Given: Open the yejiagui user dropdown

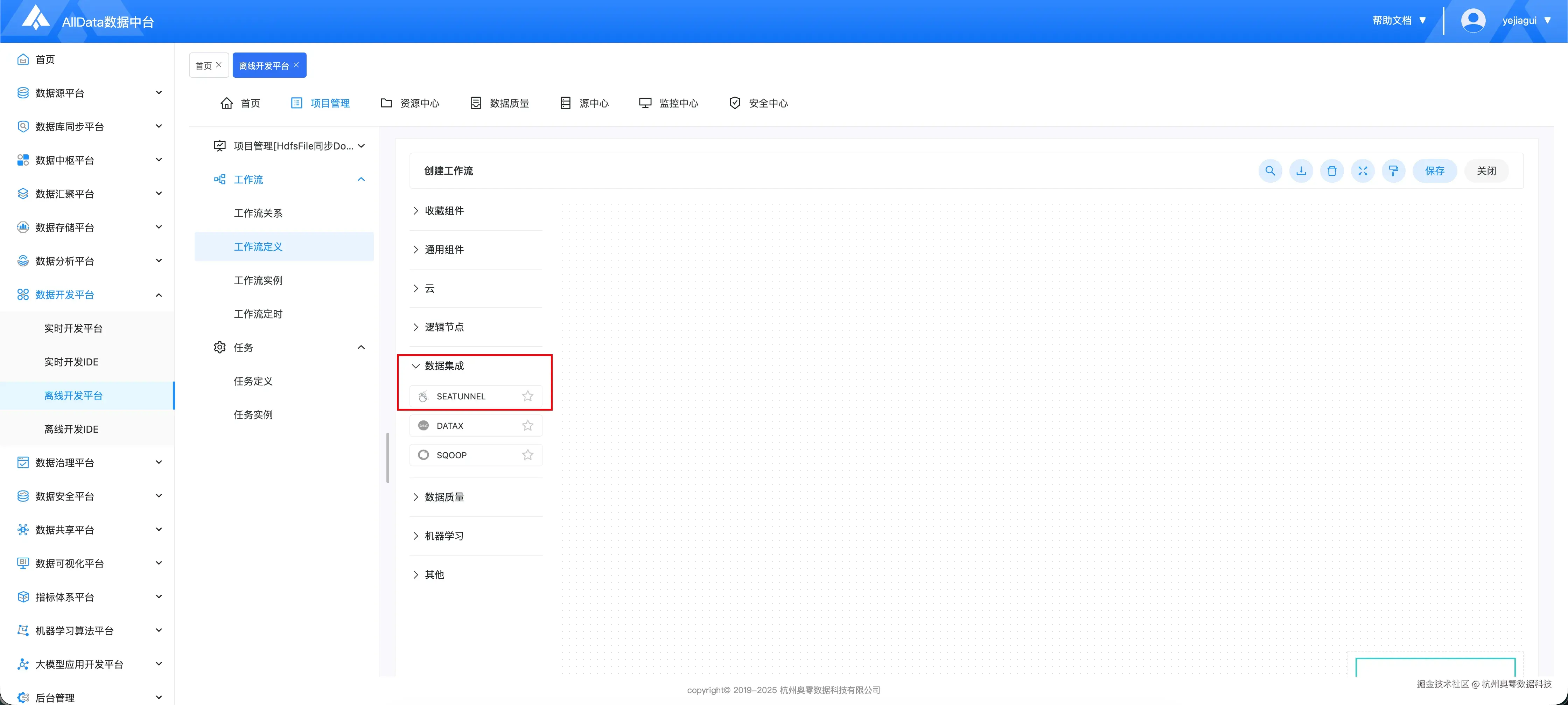Looking at the screenshot, I should [1527, 21].
